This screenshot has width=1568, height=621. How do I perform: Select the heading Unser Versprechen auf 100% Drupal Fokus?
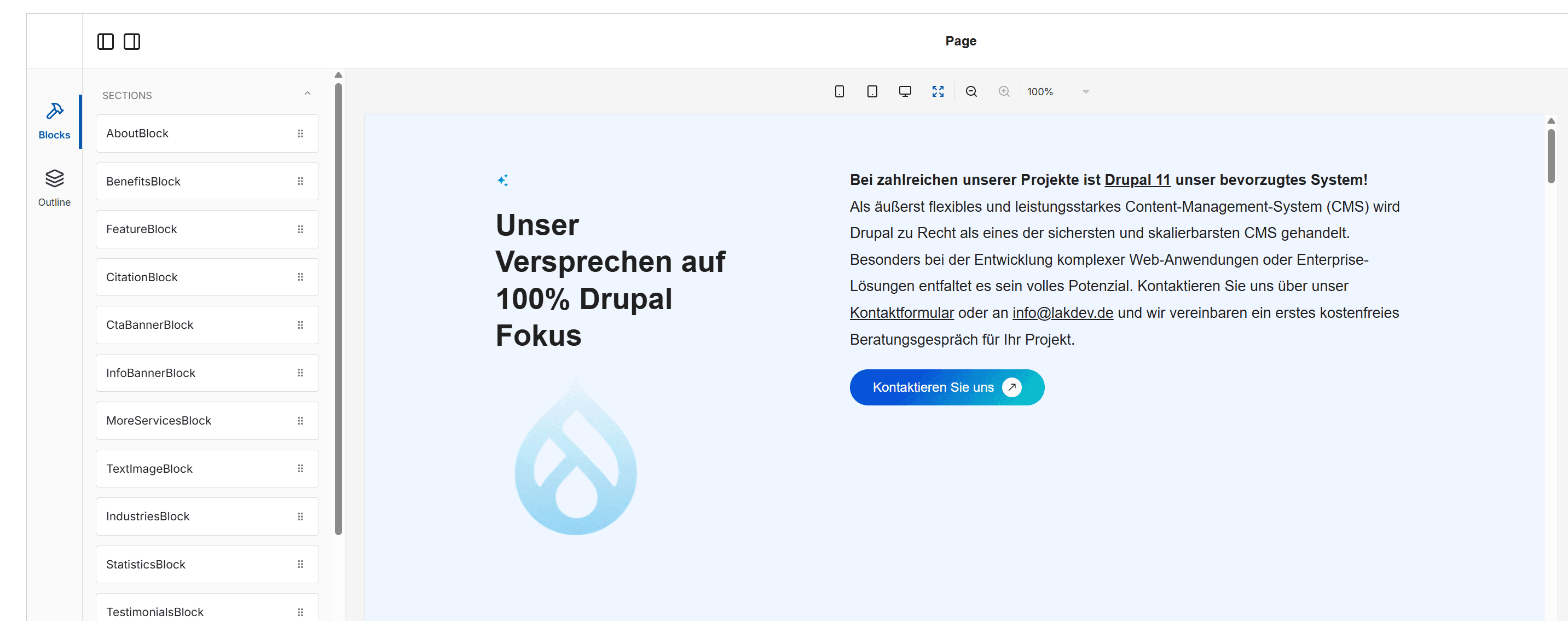click(x=610, y=280)
